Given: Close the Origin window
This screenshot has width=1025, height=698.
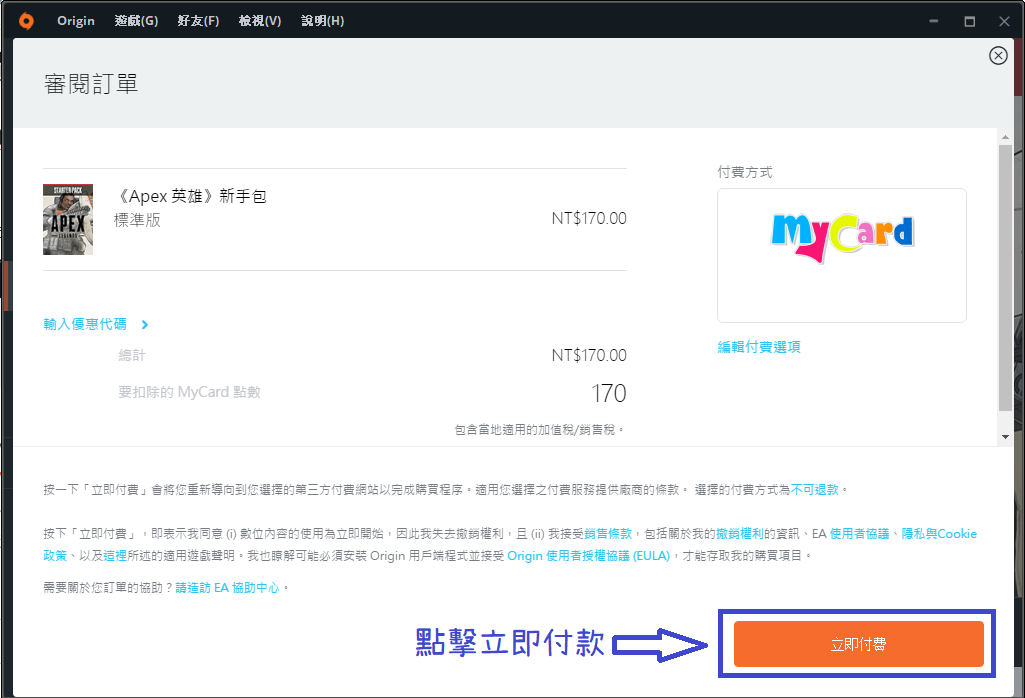Looking at the screenshot, I should [1005, 21].
